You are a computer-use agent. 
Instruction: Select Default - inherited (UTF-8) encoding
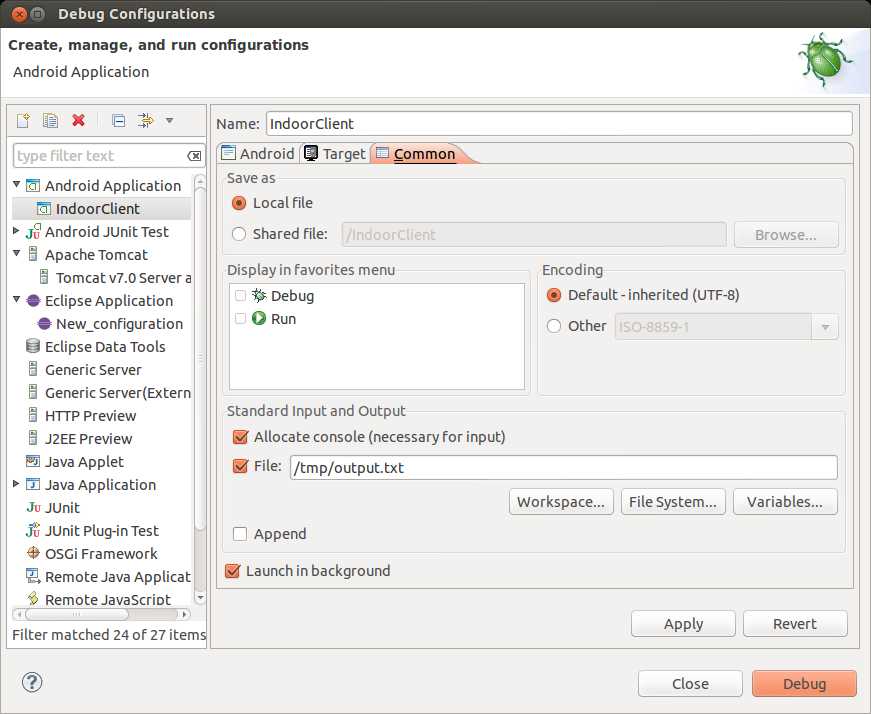coord(554,295)
